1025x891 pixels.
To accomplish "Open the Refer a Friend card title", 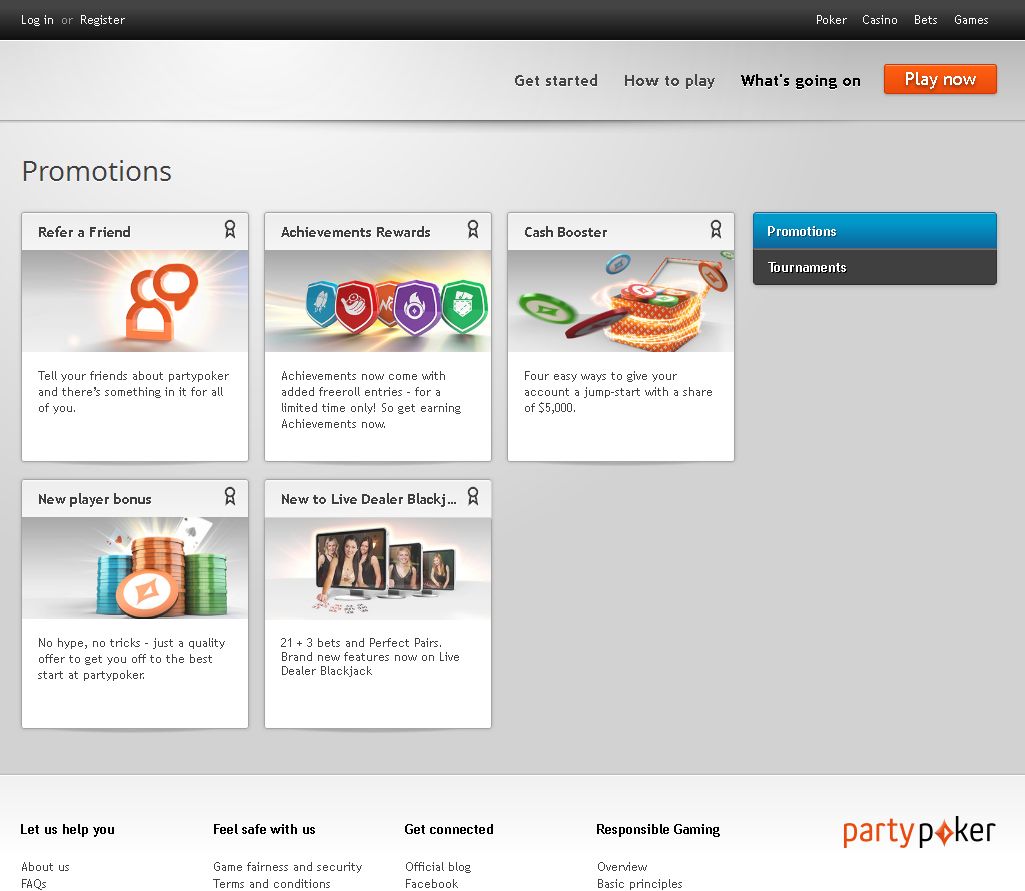I will pyautogui.click(x=84, y=232).
